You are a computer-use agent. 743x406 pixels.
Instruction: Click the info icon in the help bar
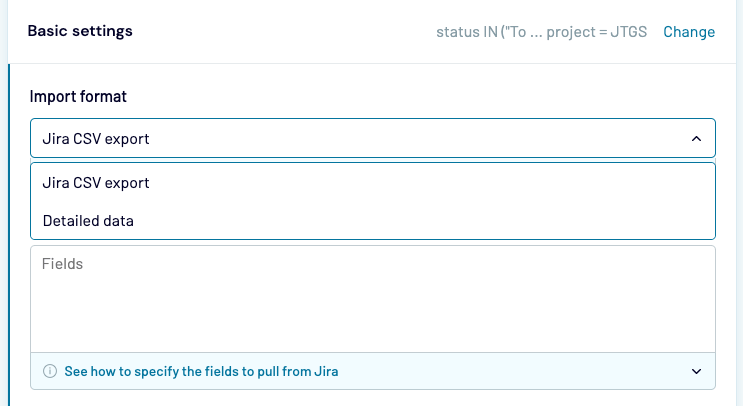pyautogui.click(x=49, y=372)
